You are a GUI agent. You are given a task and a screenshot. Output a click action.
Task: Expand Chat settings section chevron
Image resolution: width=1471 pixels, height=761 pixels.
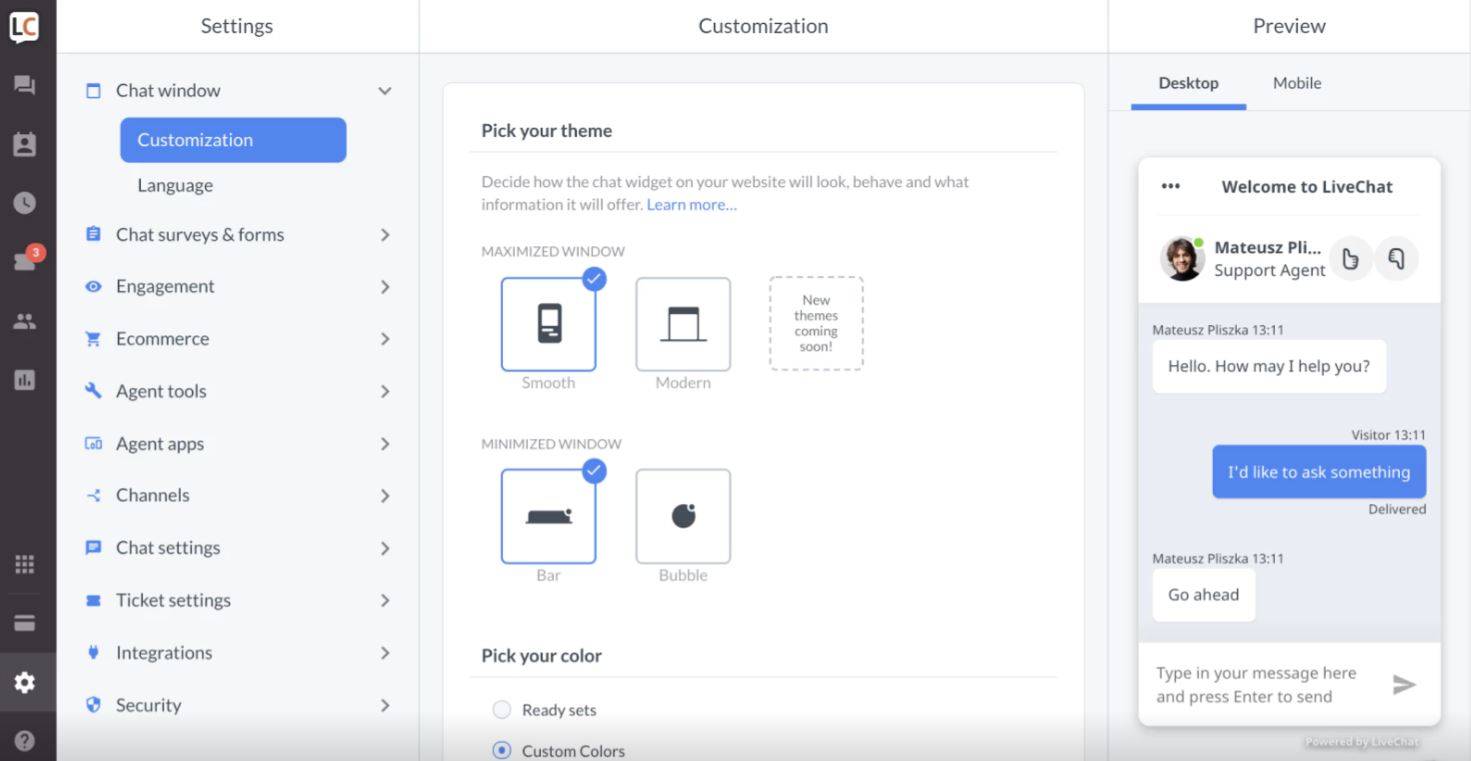[x=385, y=548]
